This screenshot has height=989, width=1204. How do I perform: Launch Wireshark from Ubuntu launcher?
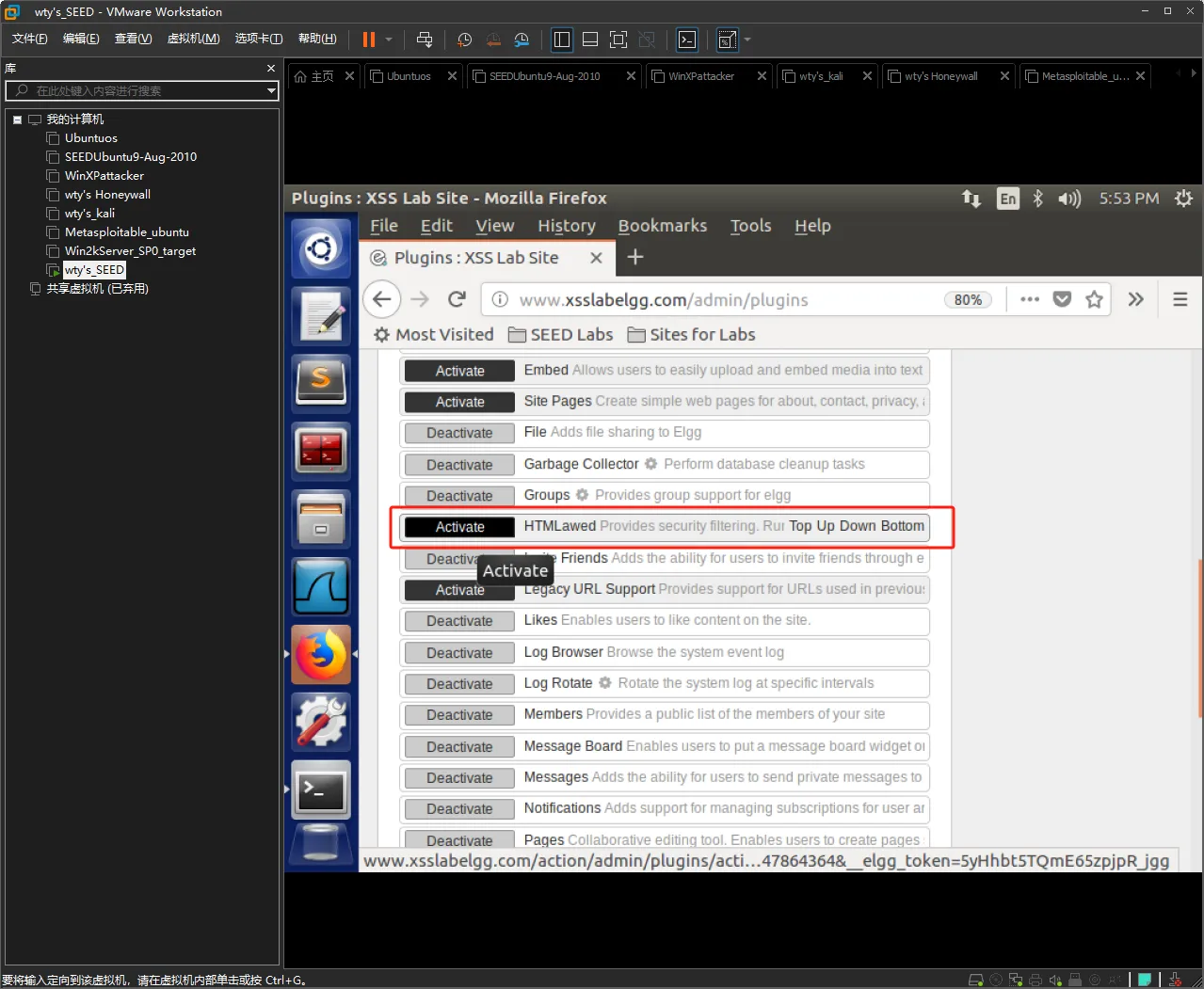pos(321,586)
